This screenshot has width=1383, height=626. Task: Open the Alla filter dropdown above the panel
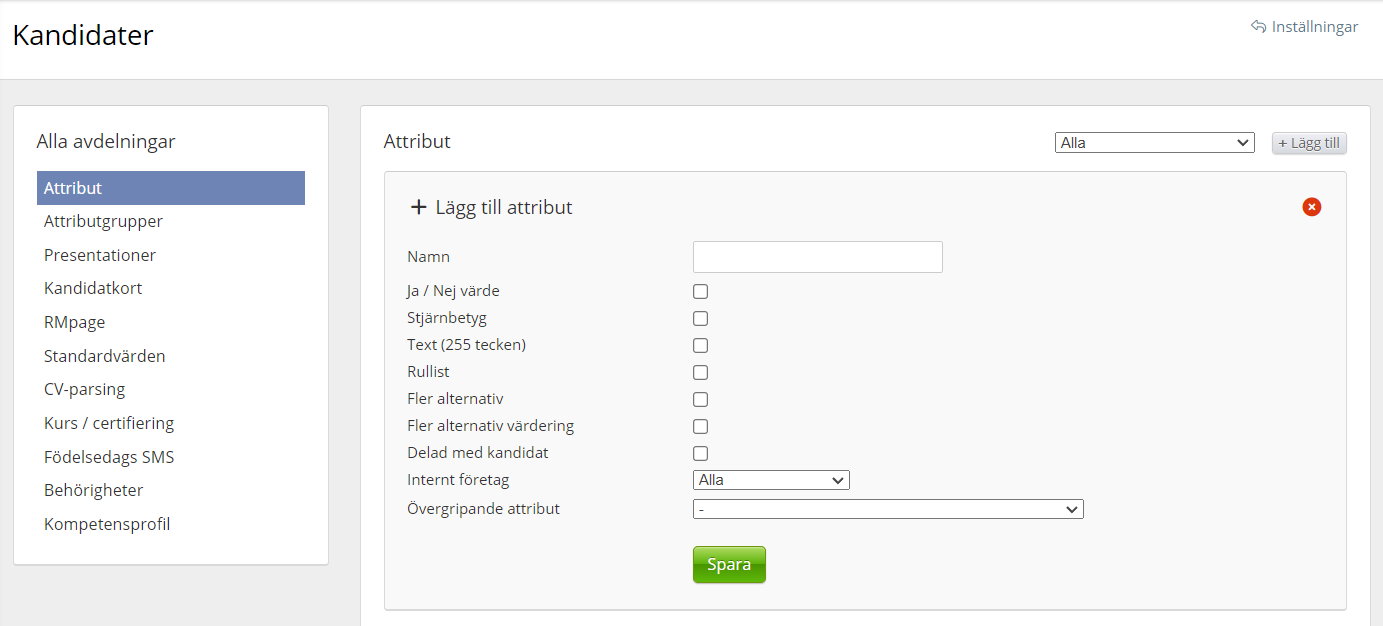[x=1154, y=143]
